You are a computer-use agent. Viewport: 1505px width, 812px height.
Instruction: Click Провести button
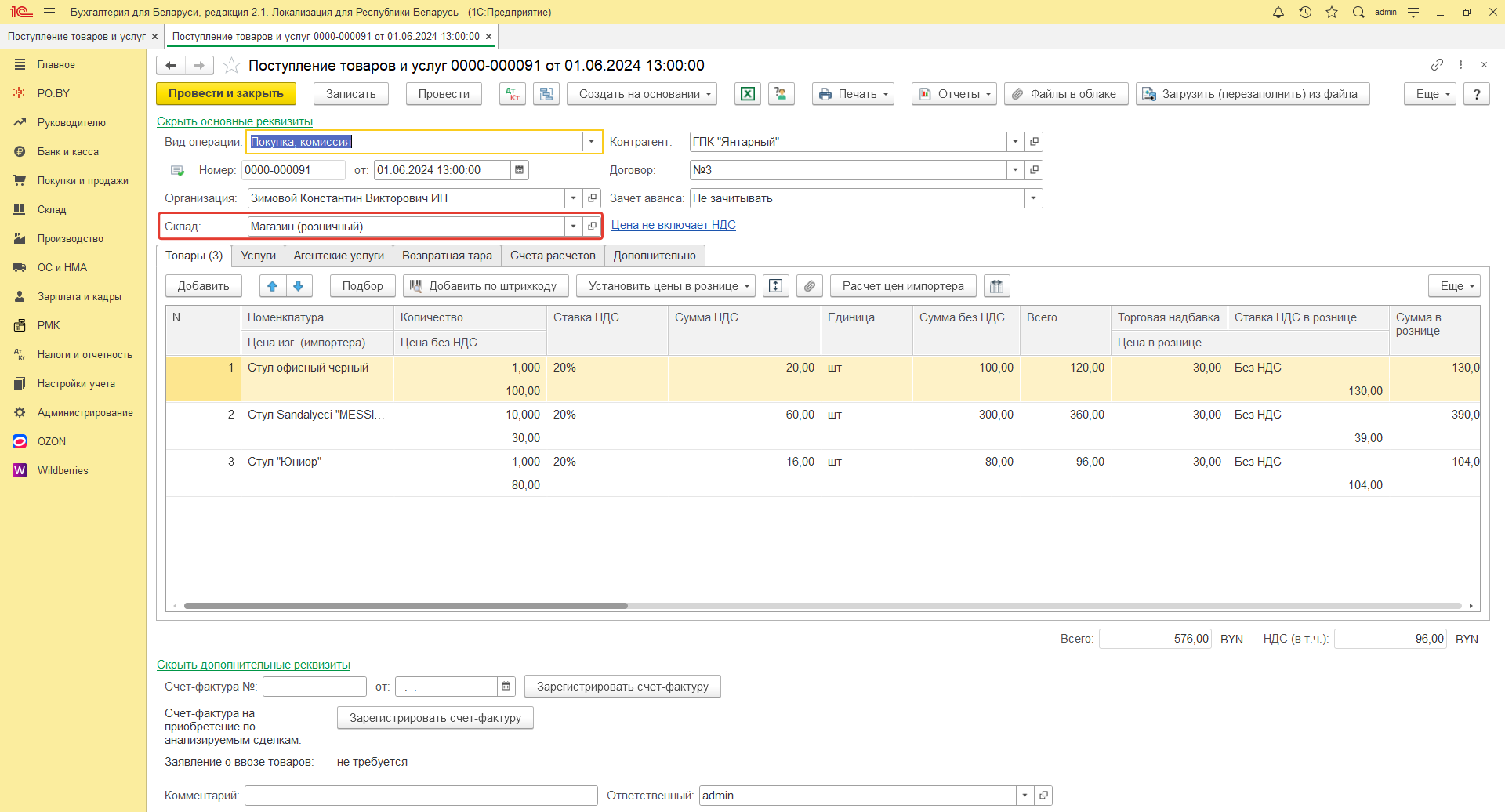tap(444, 94)
